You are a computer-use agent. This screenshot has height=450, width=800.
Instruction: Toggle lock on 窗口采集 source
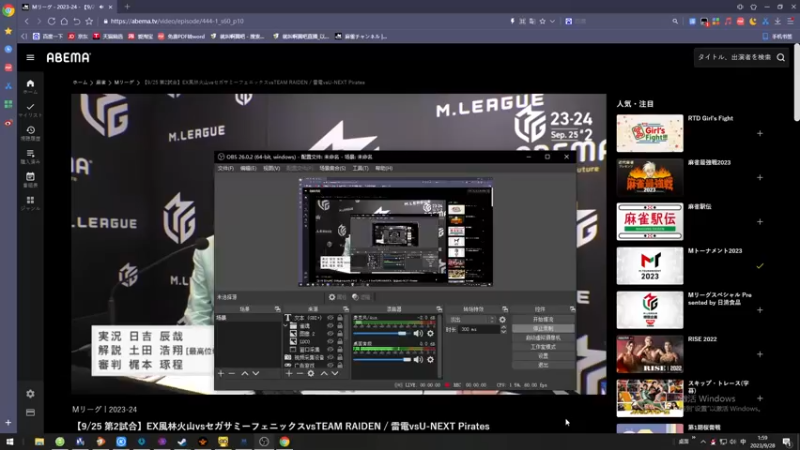[x=340, y=349]
